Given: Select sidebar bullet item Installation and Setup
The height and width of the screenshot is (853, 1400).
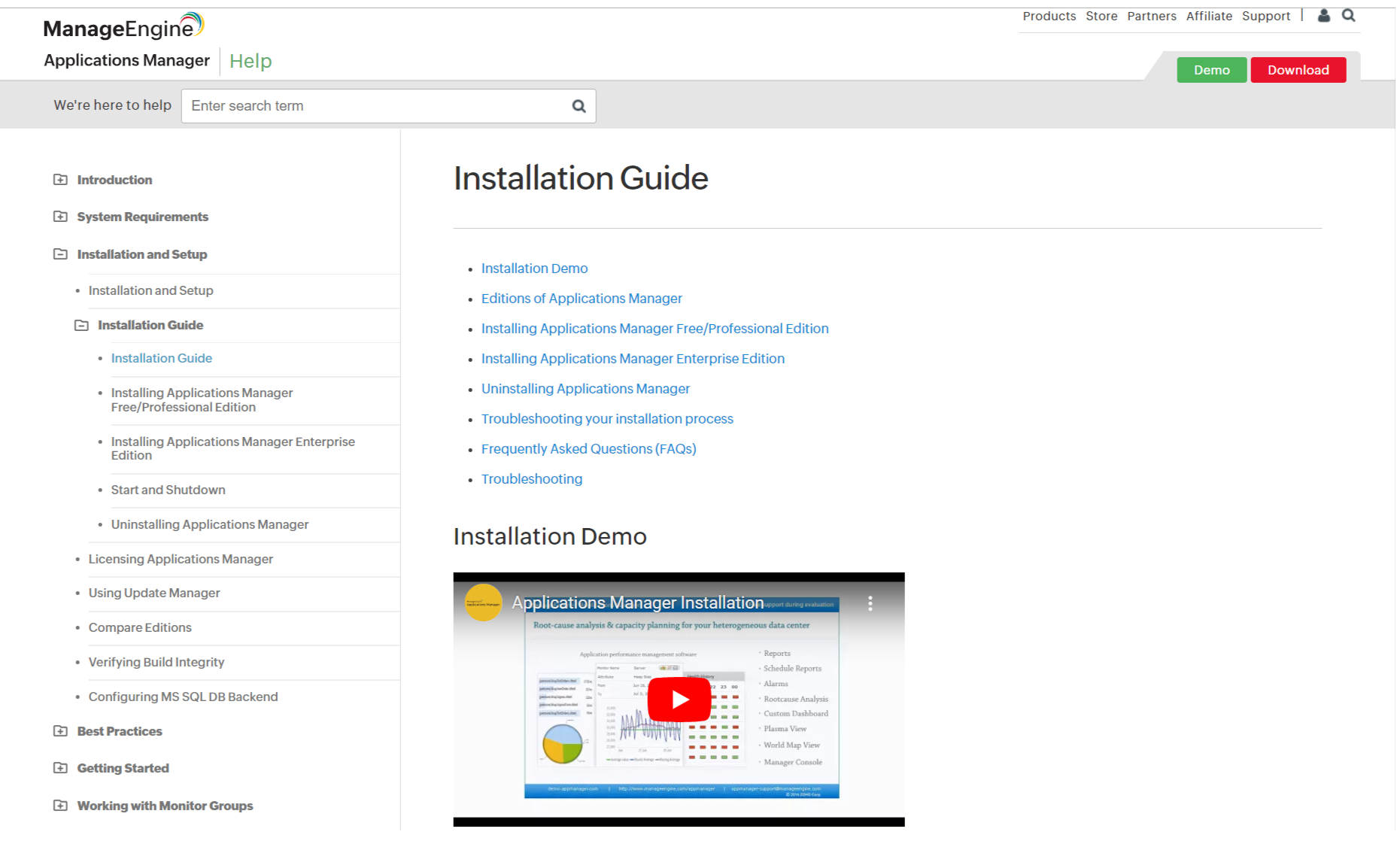Looking at the screenshot, I should coord(150,290).
